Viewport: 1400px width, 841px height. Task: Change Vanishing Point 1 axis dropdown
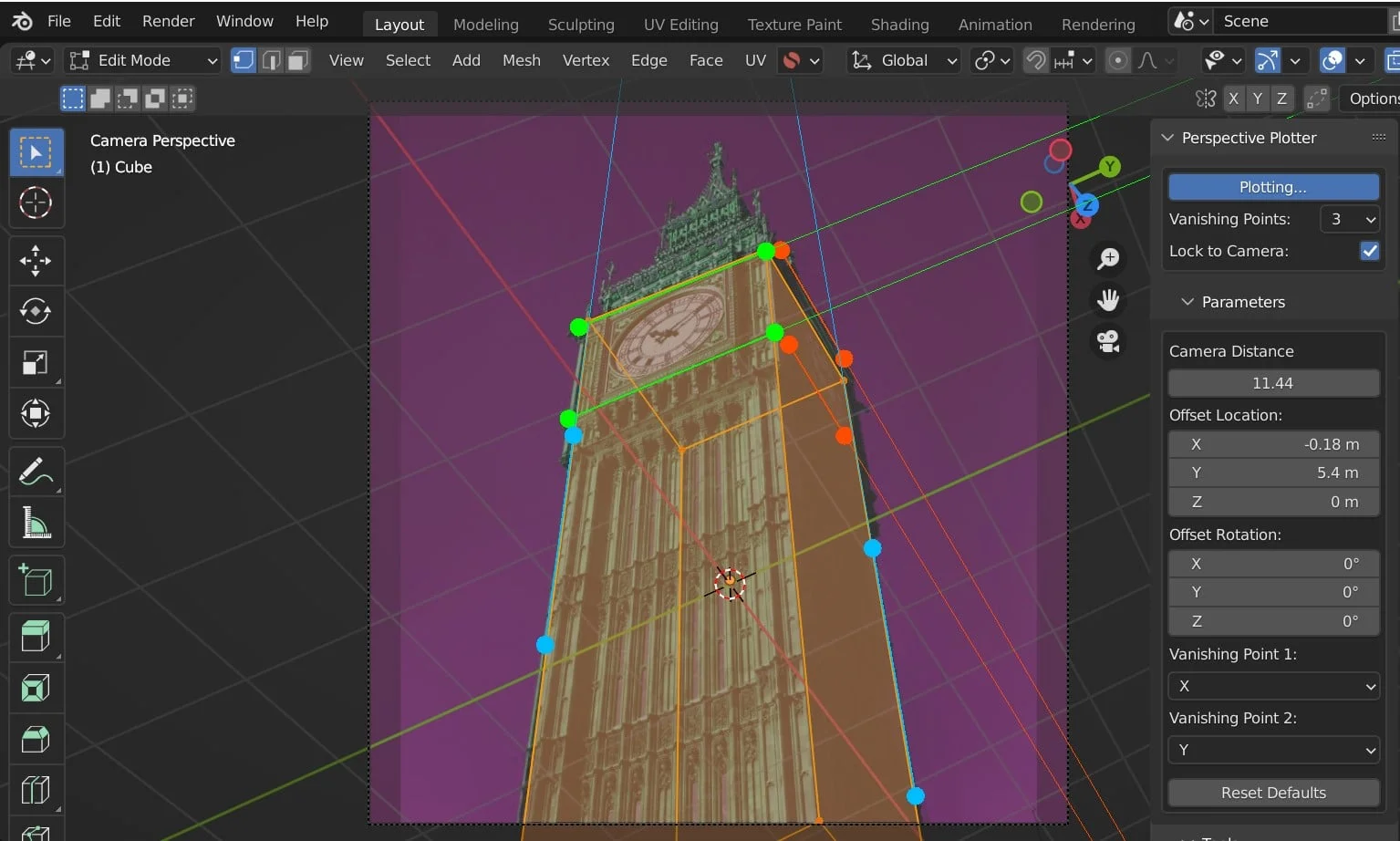tap(1273, 686)
